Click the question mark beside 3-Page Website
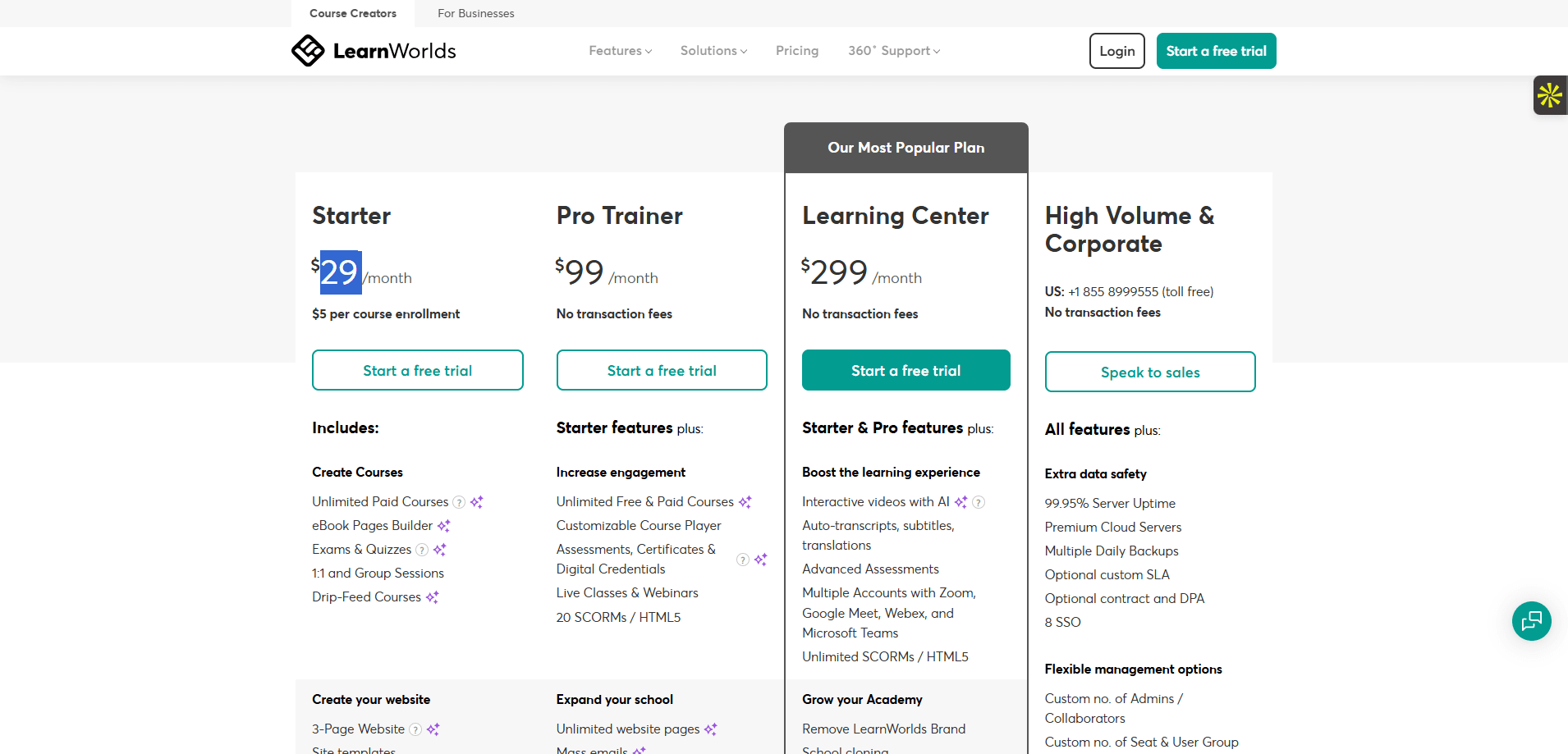This screenshot has width=1568, height=754. pos(415,729)
